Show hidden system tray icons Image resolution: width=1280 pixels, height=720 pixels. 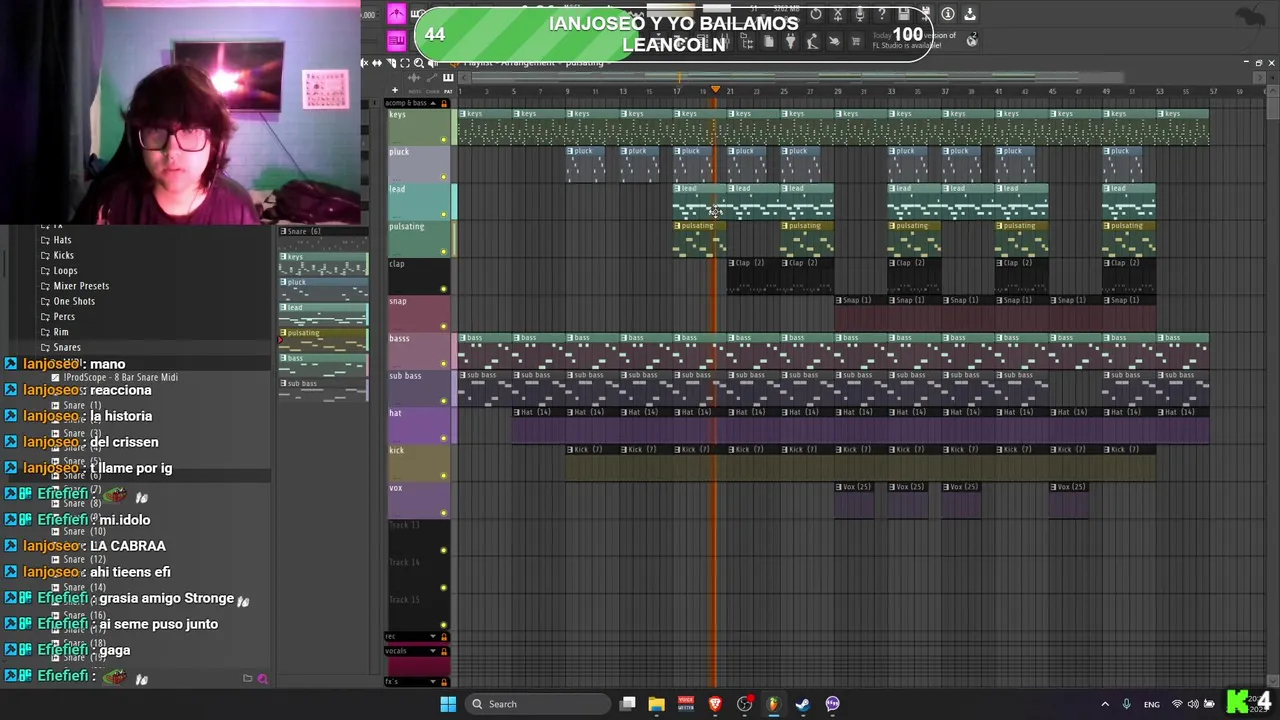(x=1105, y=704)
